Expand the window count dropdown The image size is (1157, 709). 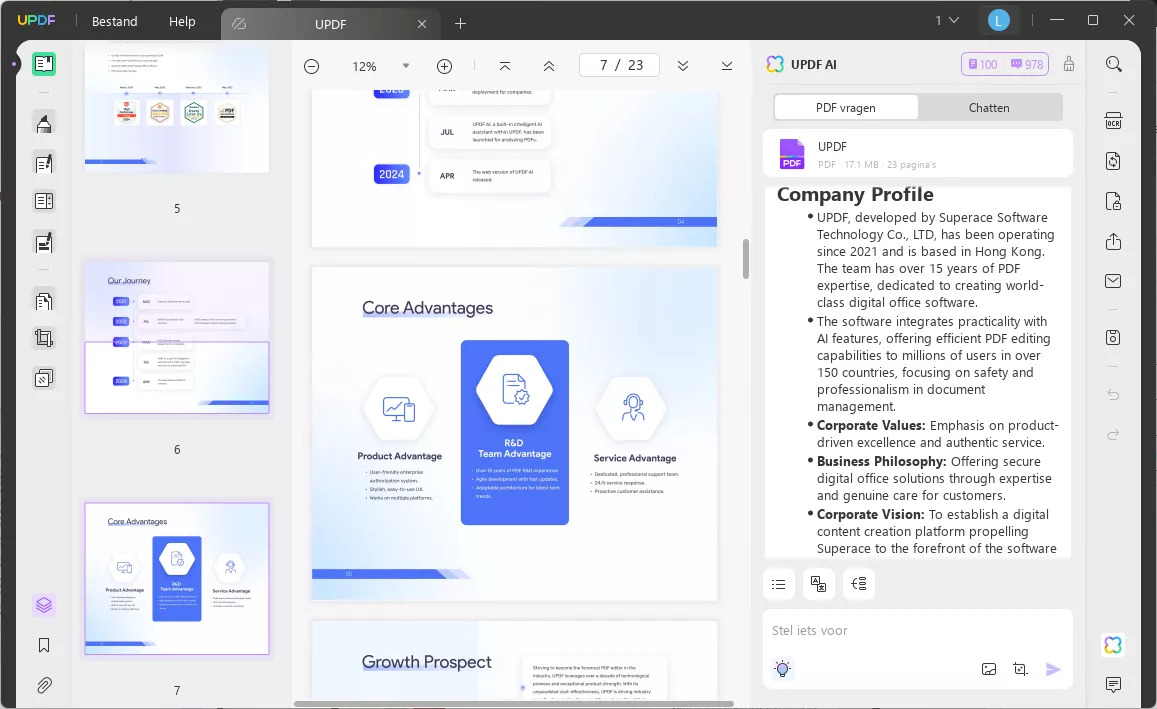point(947,21)
